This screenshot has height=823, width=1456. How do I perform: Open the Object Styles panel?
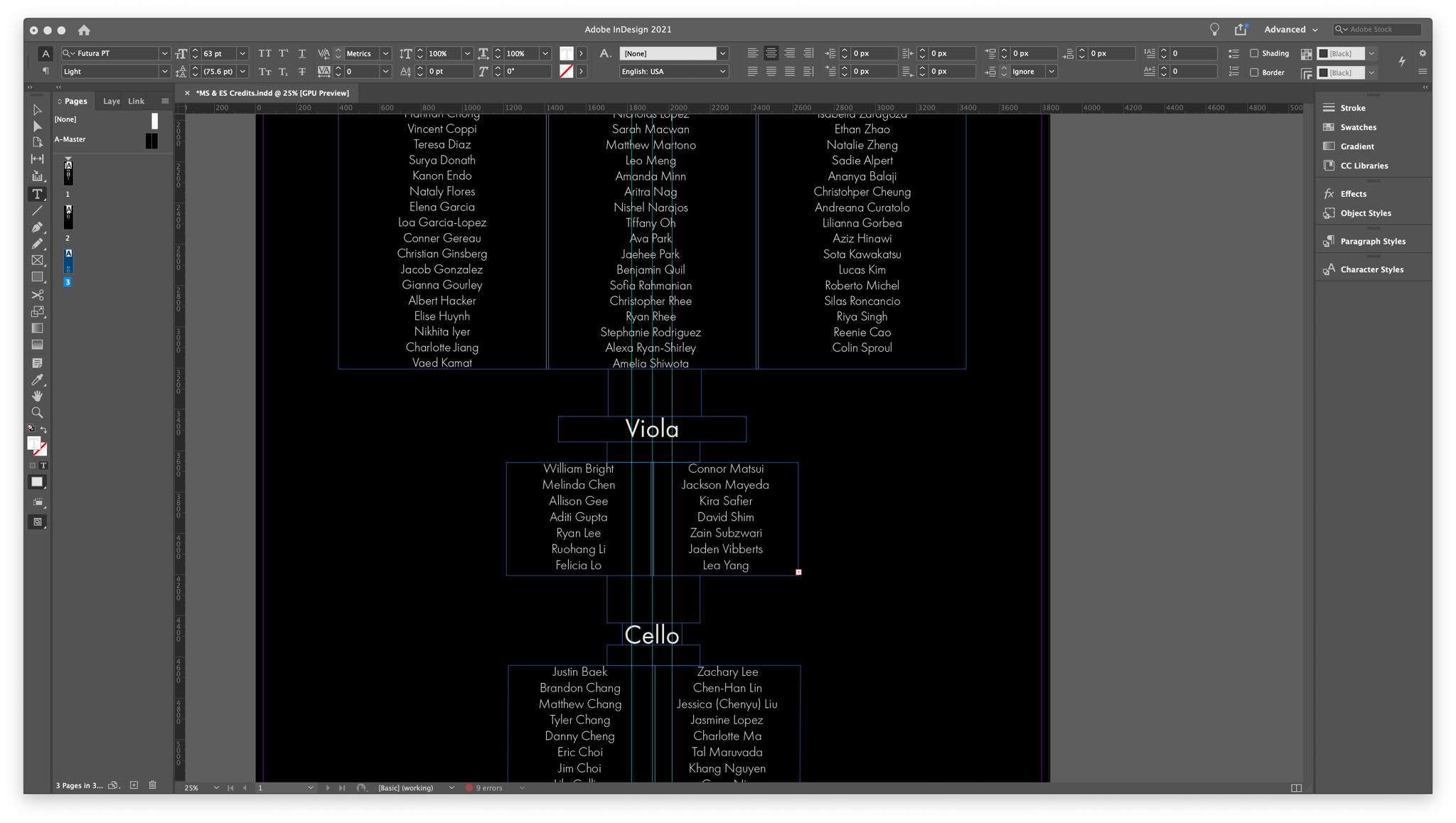pyautogui.click(x=1365, y=213)
